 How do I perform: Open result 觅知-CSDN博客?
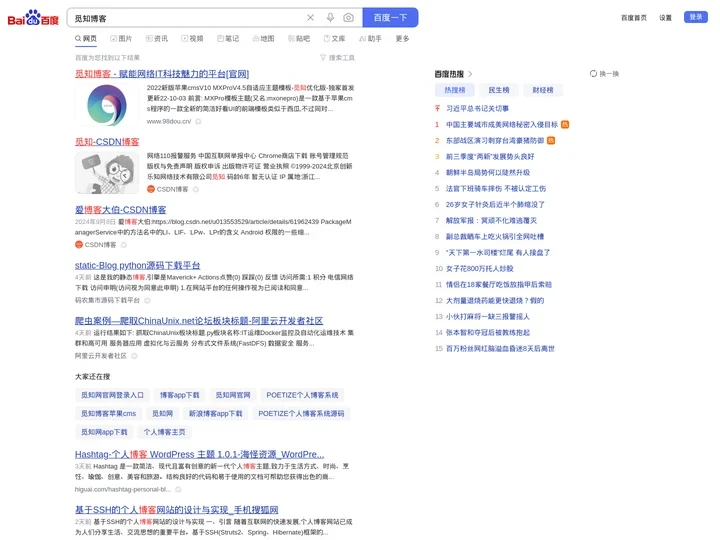click(107, 142)
